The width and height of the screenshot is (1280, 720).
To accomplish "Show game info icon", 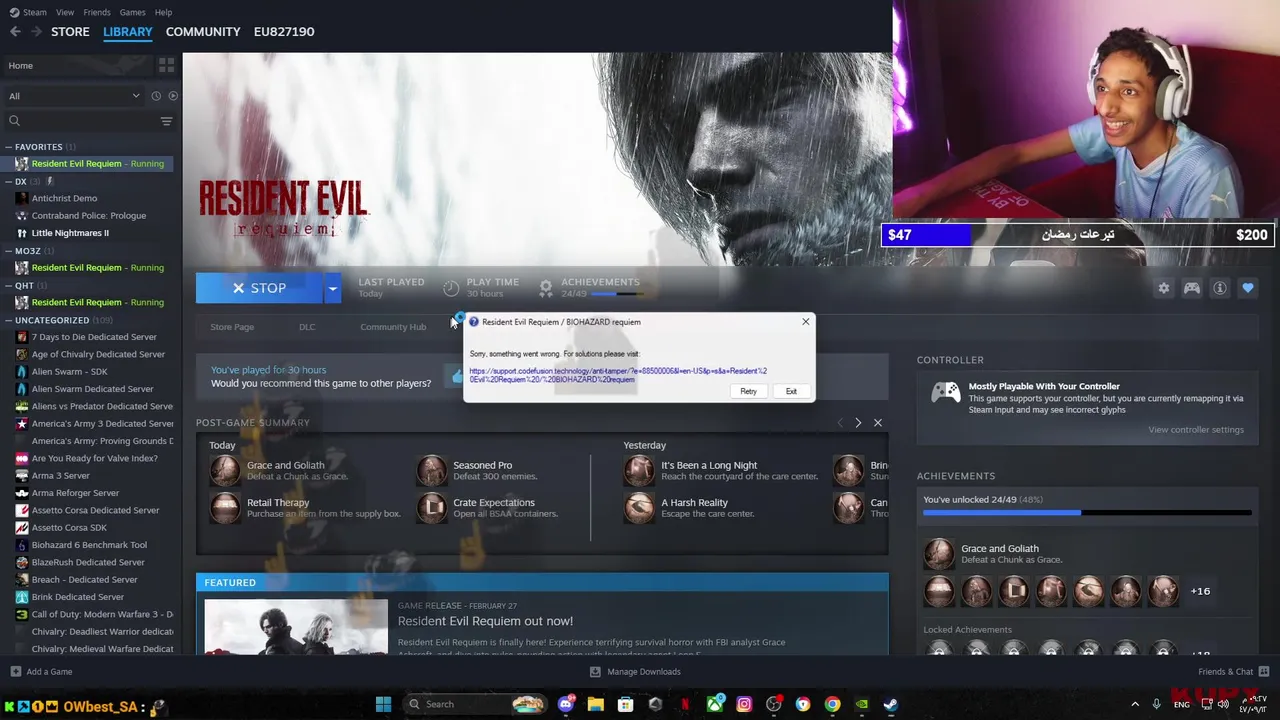I will [1220, 288].
